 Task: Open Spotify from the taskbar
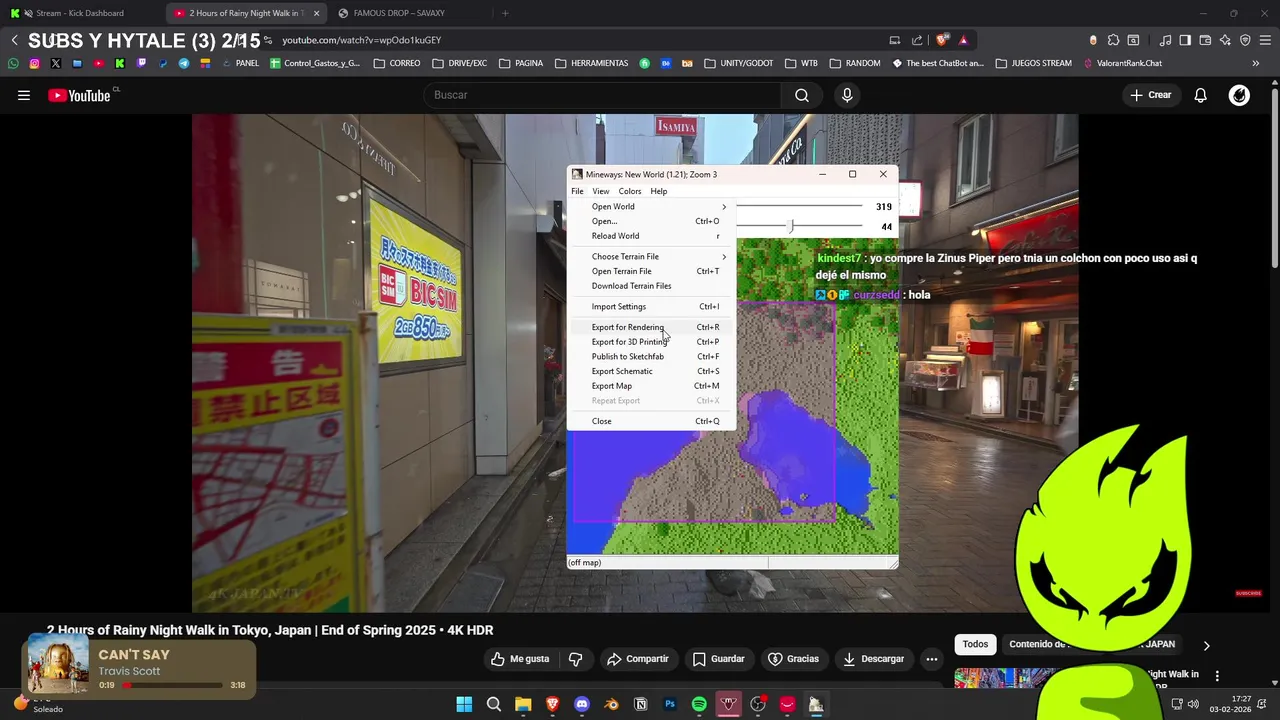point(699,705)
